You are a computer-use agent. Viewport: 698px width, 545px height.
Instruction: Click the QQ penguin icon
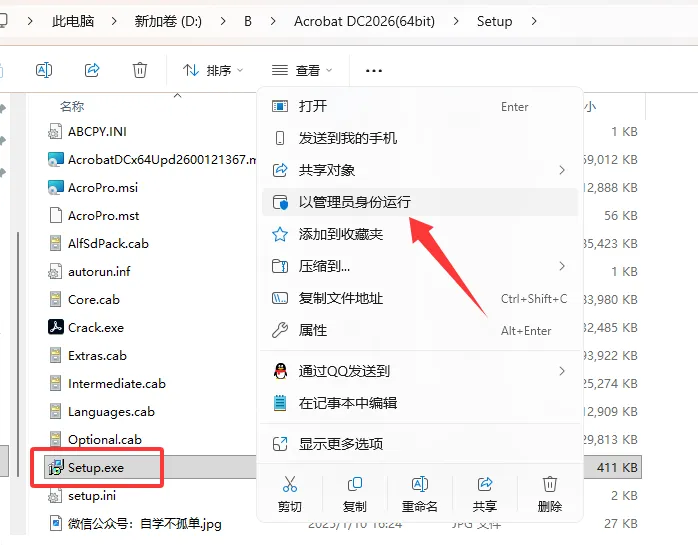[280, 371]
